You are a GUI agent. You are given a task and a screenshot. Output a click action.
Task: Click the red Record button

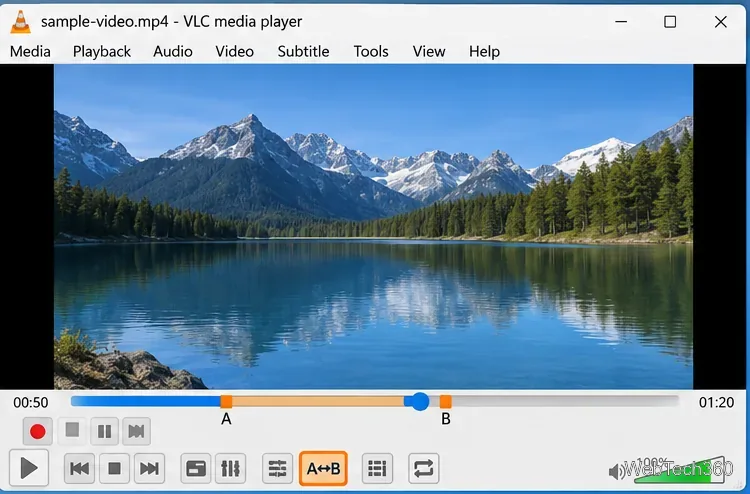pyautogui.click(x=37, y=431)
